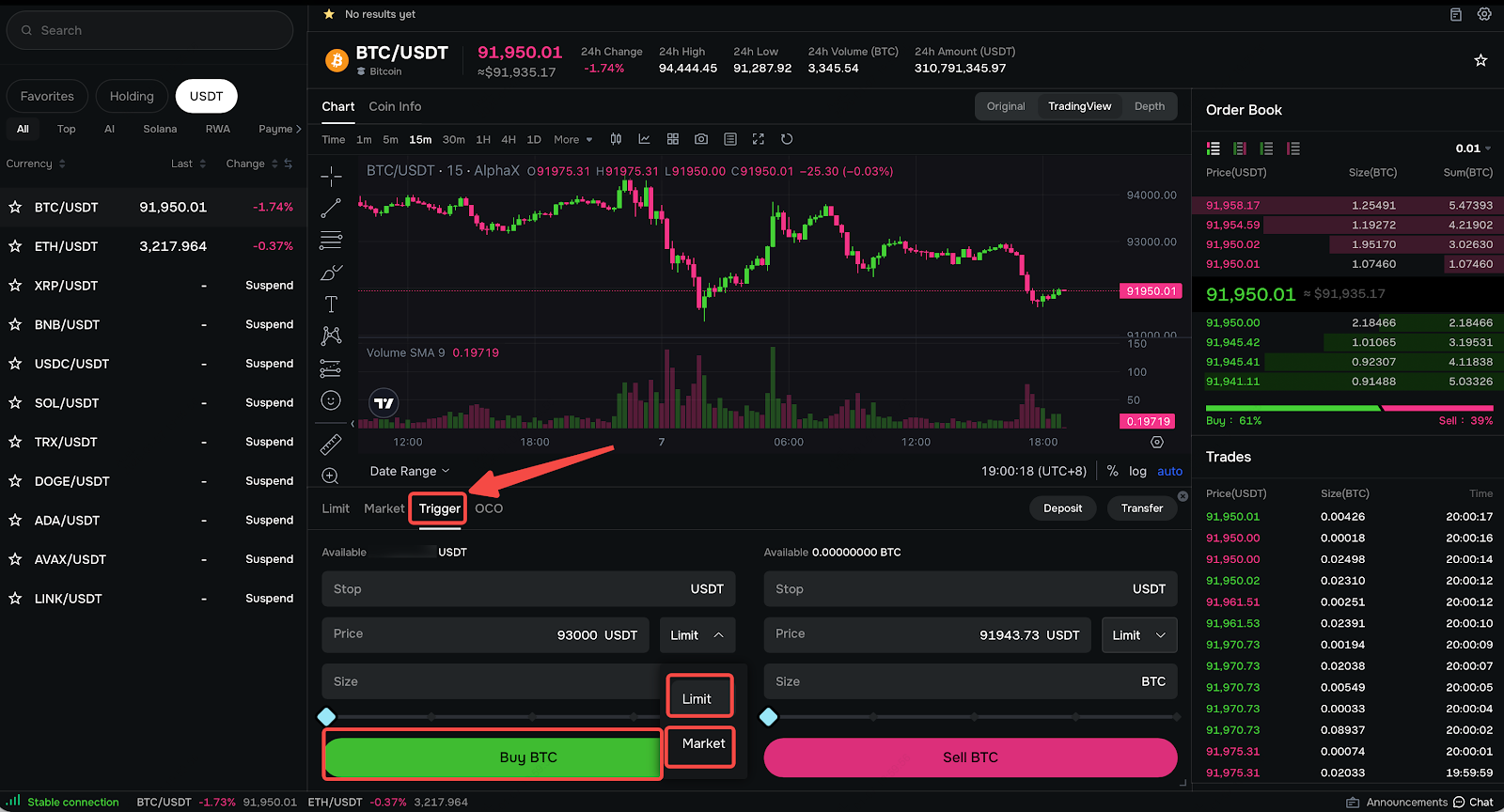Toggle log scale on chart

(1137, 471)
